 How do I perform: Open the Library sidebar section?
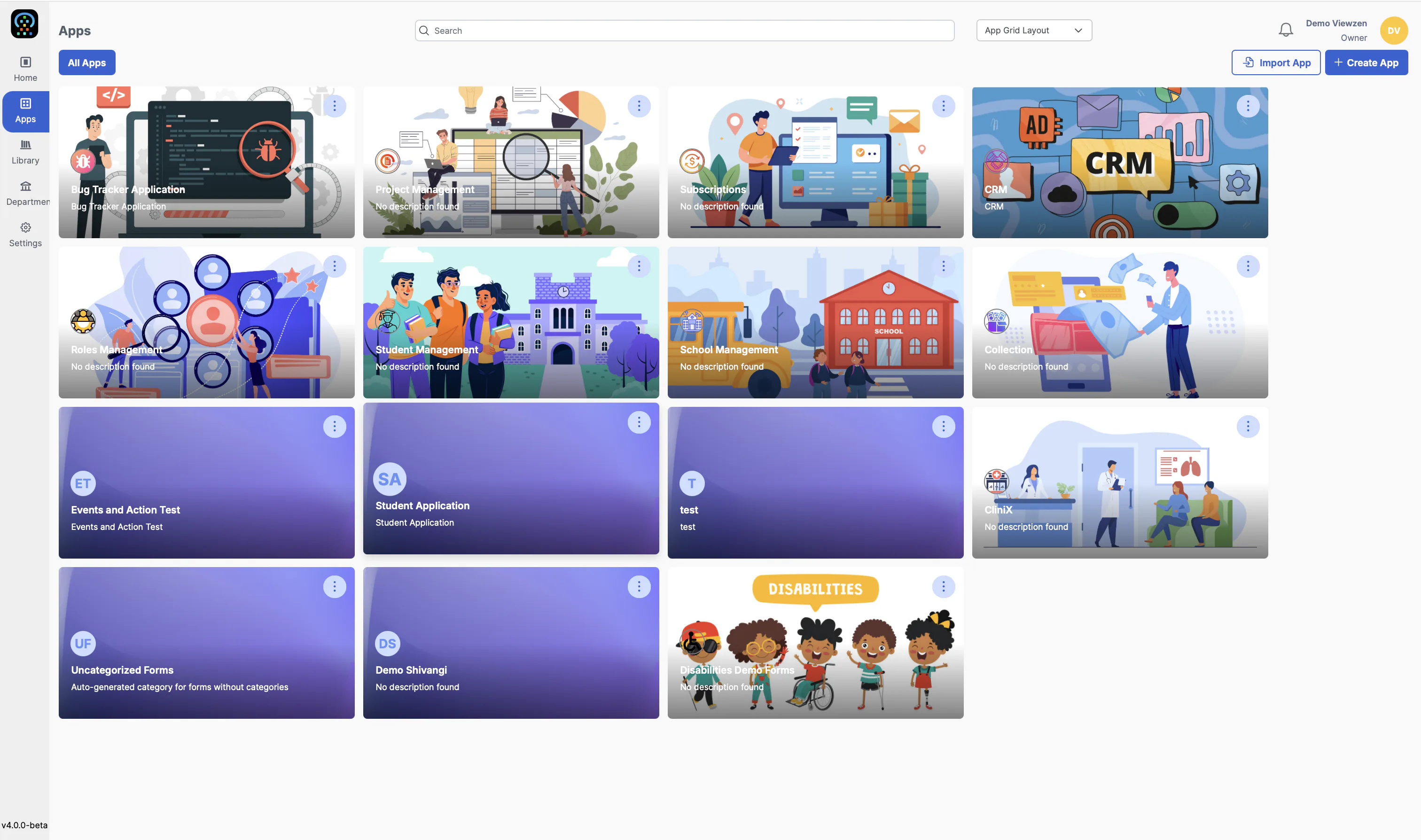[25, 152]
